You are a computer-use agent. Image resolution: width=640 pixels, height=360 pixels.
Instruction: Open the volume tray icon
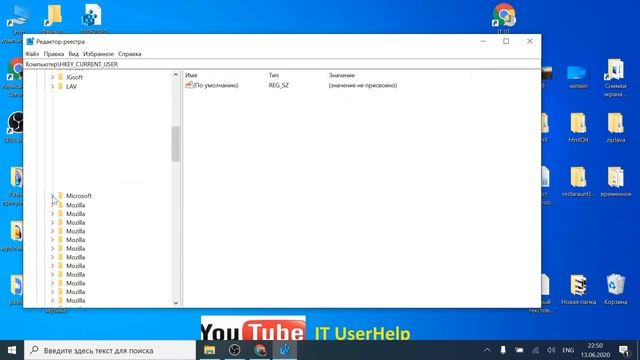pyautogui.click(x=551, y=350)
